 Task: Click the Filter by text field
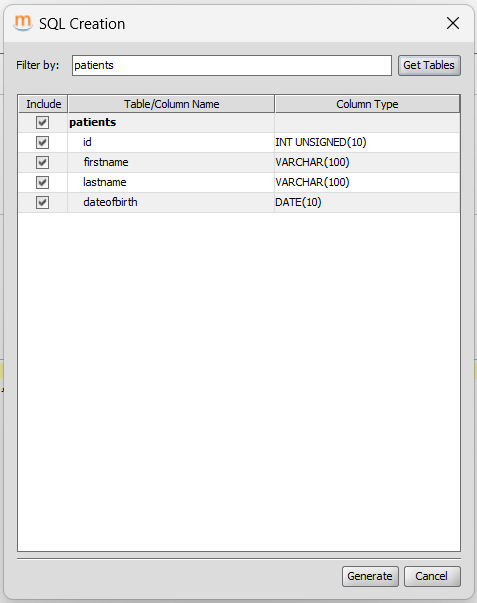pos(232,65)
